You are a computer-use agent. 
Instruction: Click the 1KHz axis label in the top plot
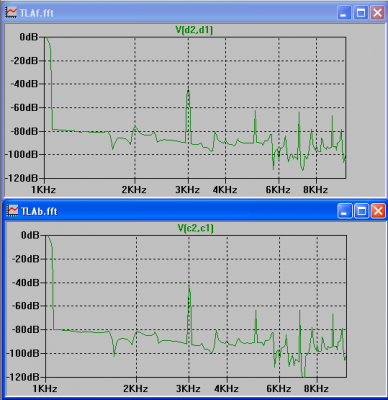click(x=44, y=190)
